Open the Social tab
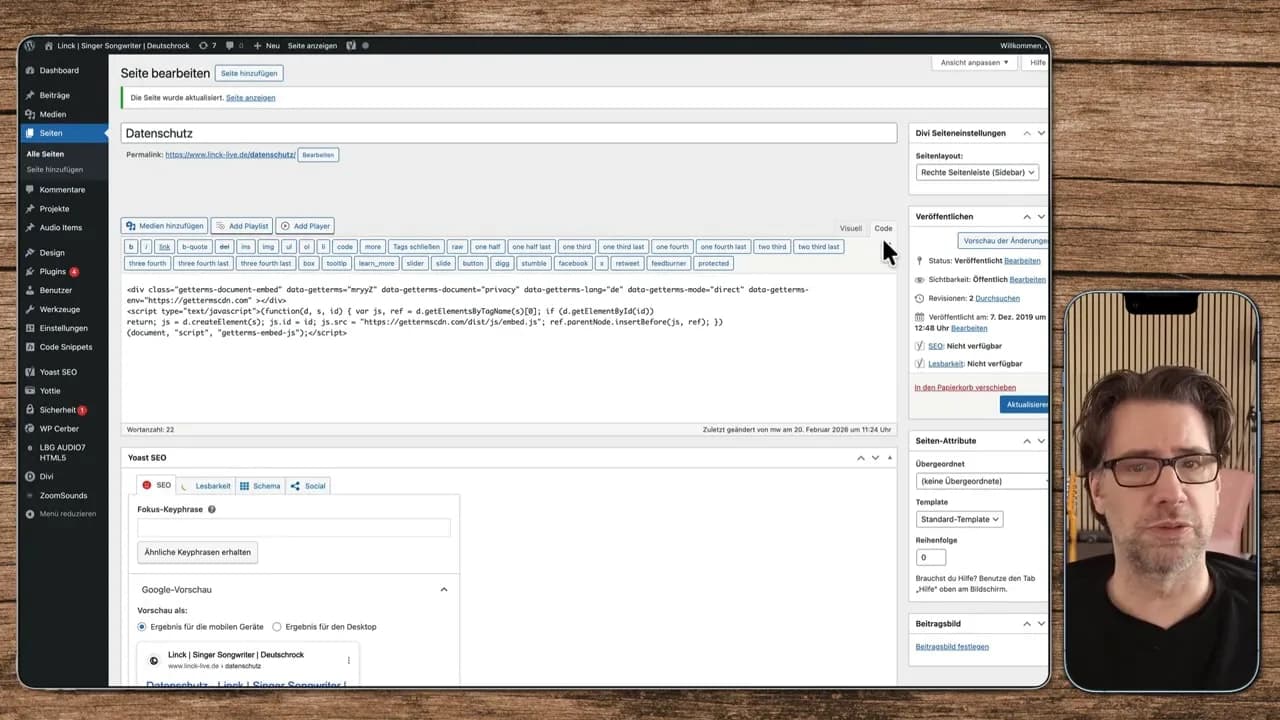 (x=308, y=486)
